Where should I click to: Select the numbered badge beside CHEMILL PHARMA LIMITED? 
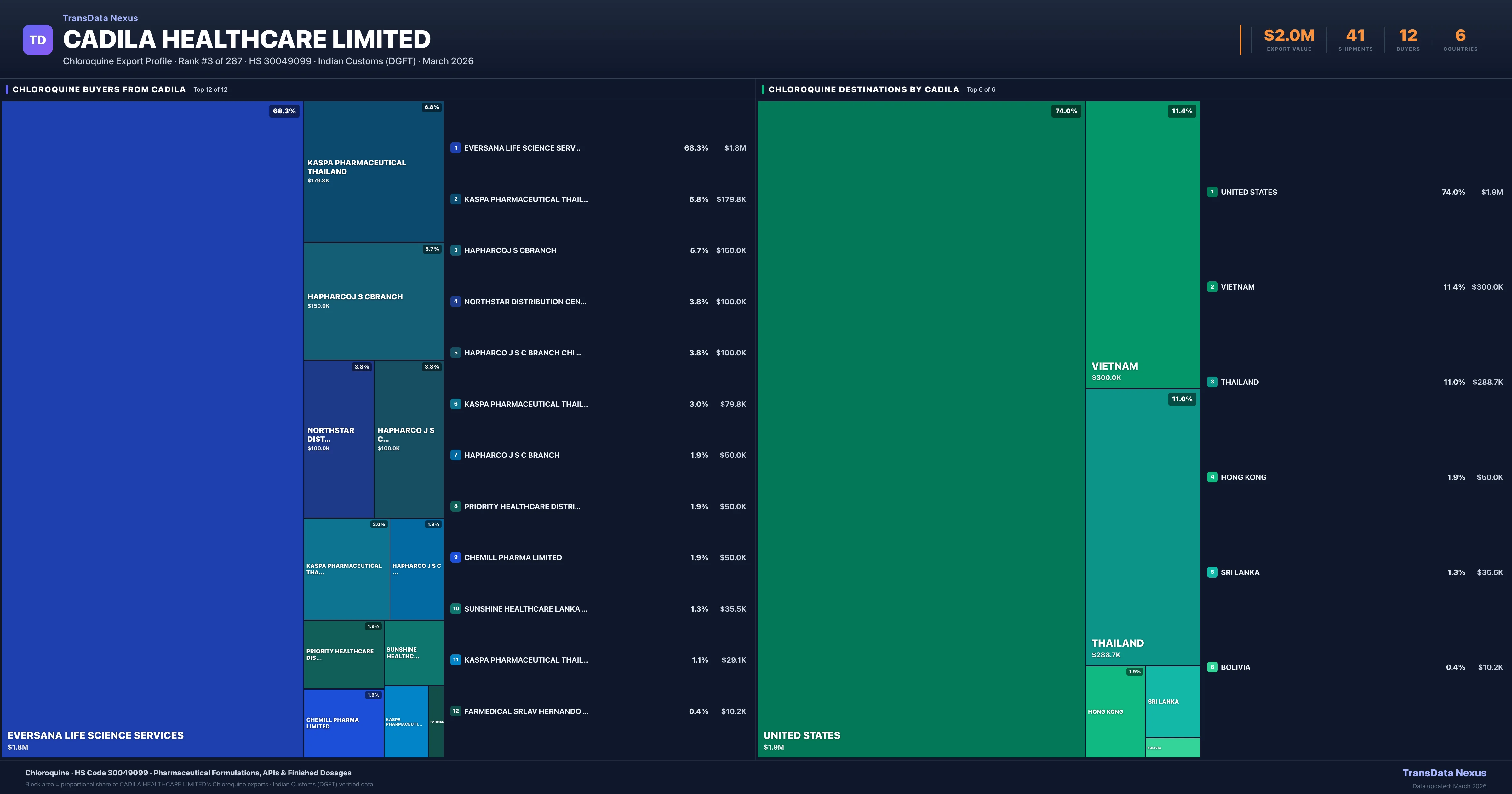[x=456, y=557]
